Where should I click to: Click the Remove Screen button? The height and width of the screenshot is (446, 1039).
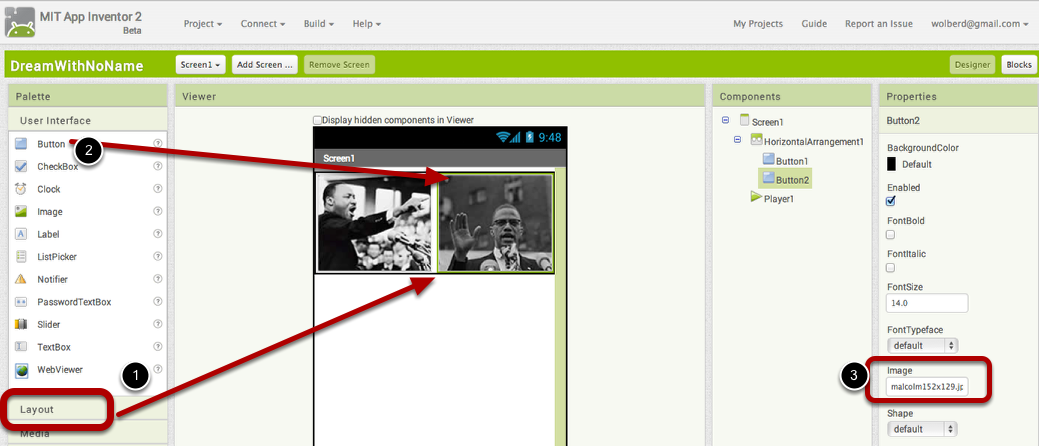click(340, 64)
